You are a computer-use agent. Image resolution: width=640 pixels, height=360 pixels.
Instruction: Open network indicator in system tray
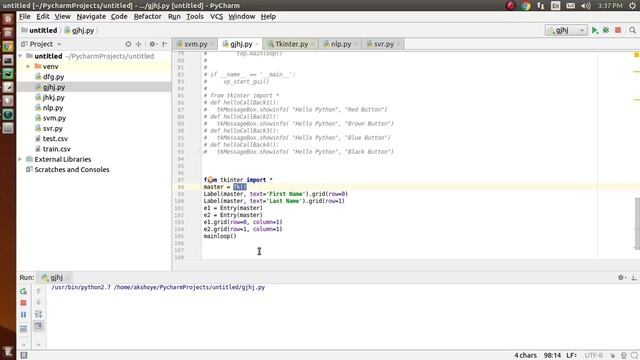pyautogui.click(x=540, y=6)
